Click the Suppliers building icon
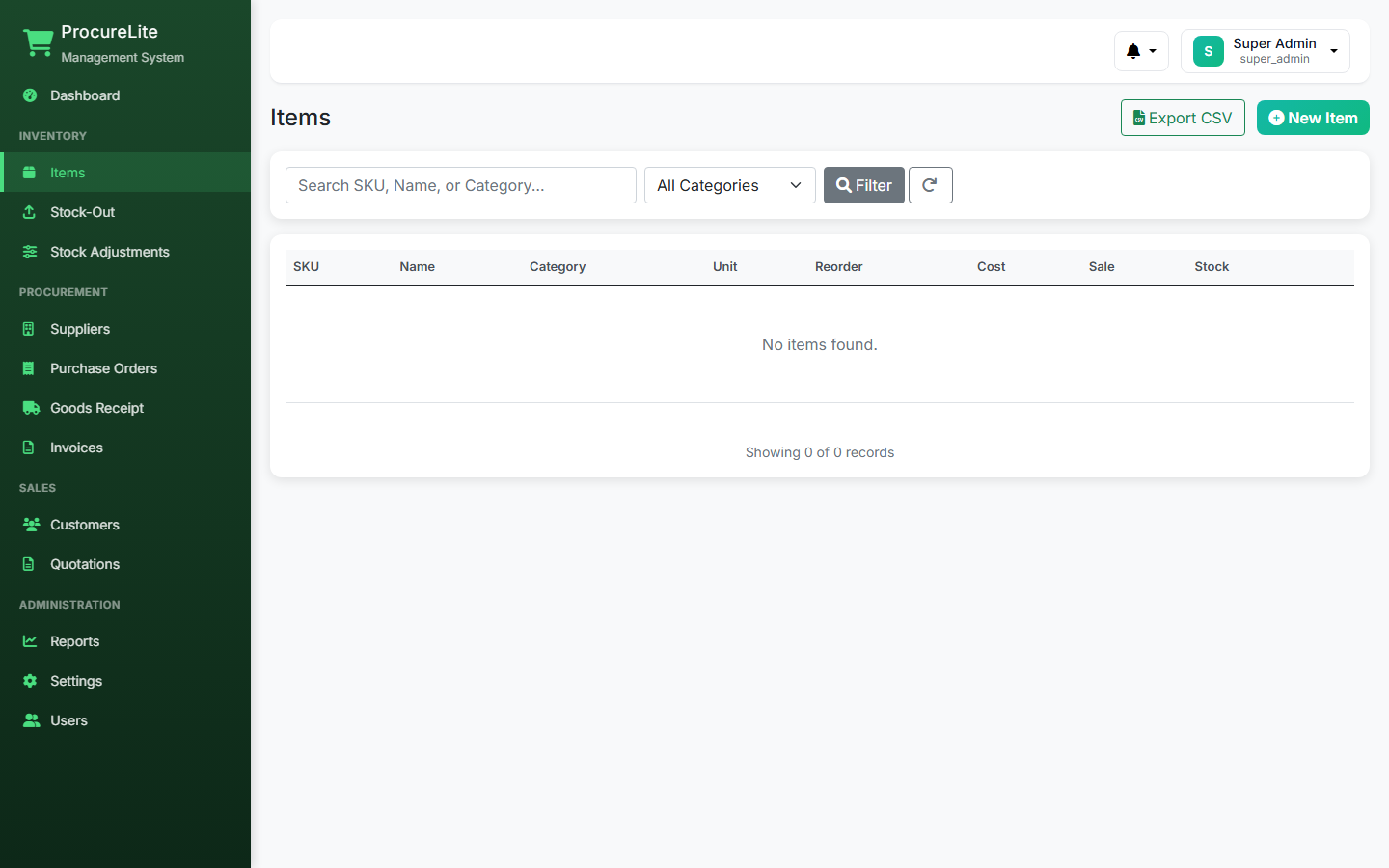Image resolution: width=1389 pixels, height=868 pixels. pyautogui.click(x=29, y=329)
